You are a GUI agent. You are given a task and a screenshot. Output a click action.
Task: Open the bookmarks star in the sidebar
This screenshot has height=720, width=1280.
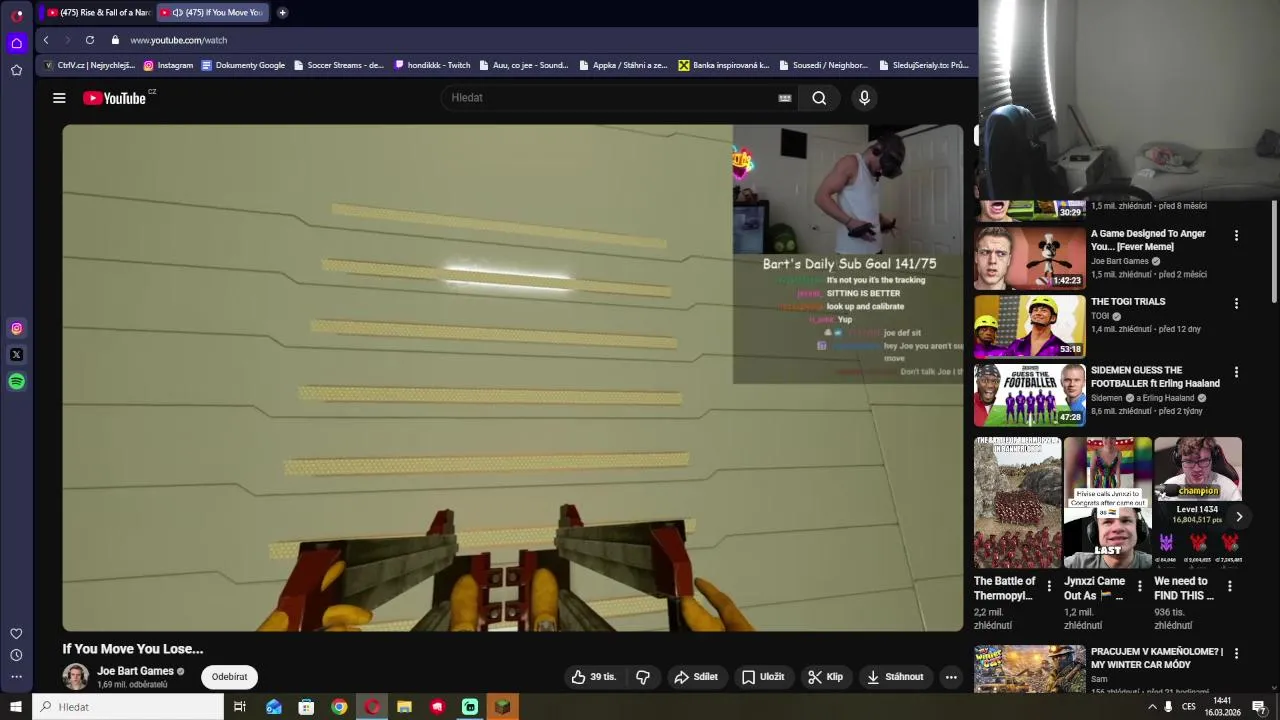click(17, 70)
